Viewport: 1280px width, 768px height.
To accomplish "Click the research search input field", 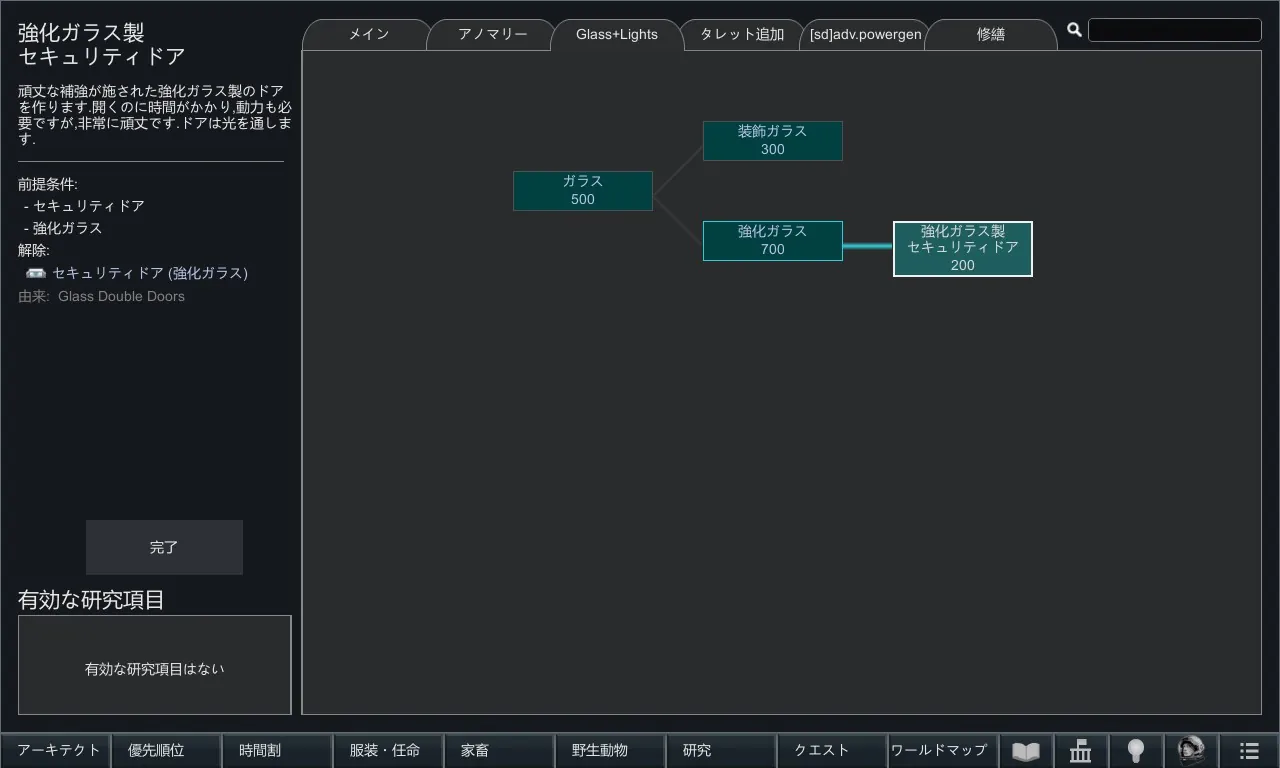I will coord(1174,30).
